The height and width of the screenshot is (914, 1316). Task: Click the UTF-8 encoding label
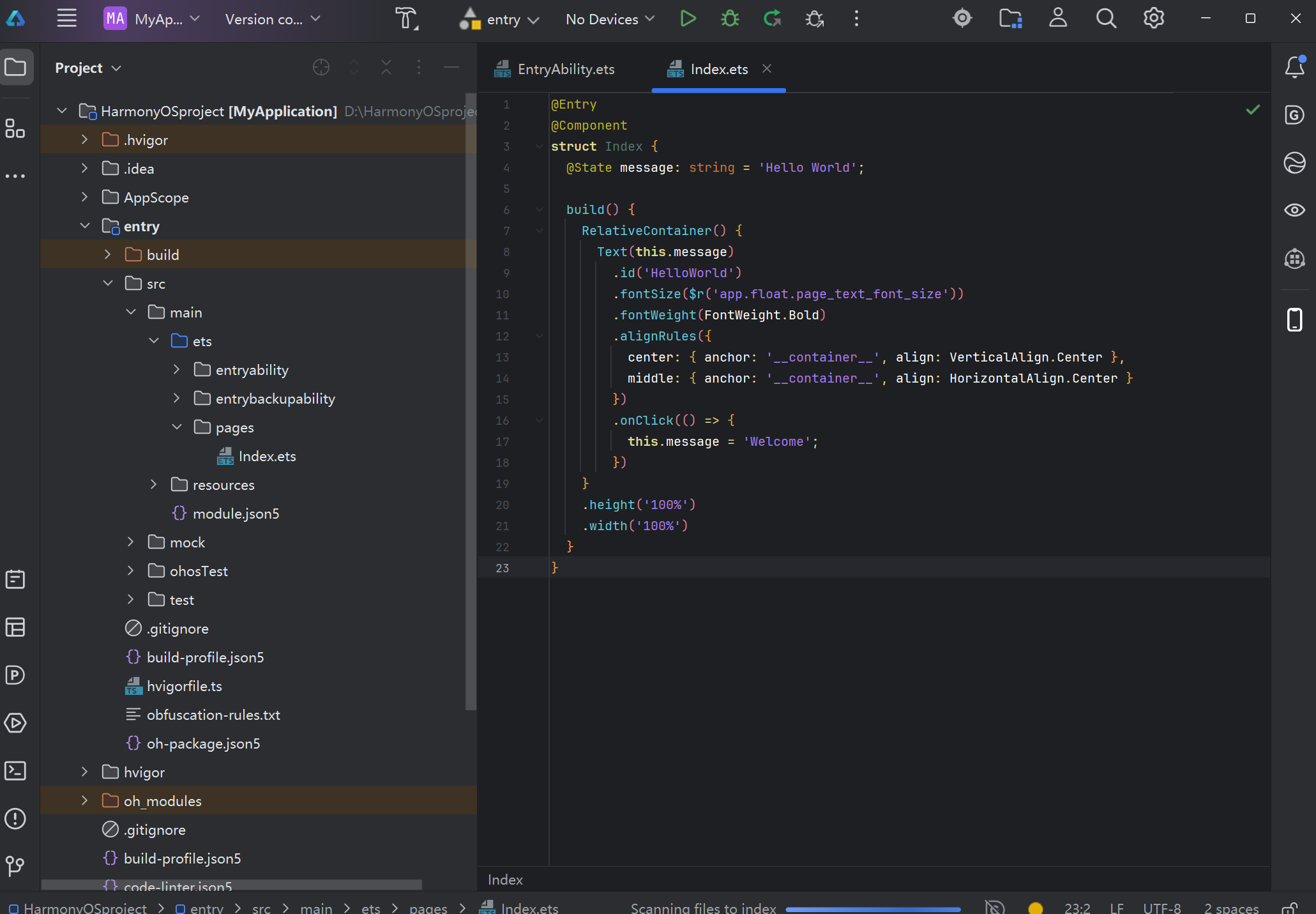(1161, 908)
